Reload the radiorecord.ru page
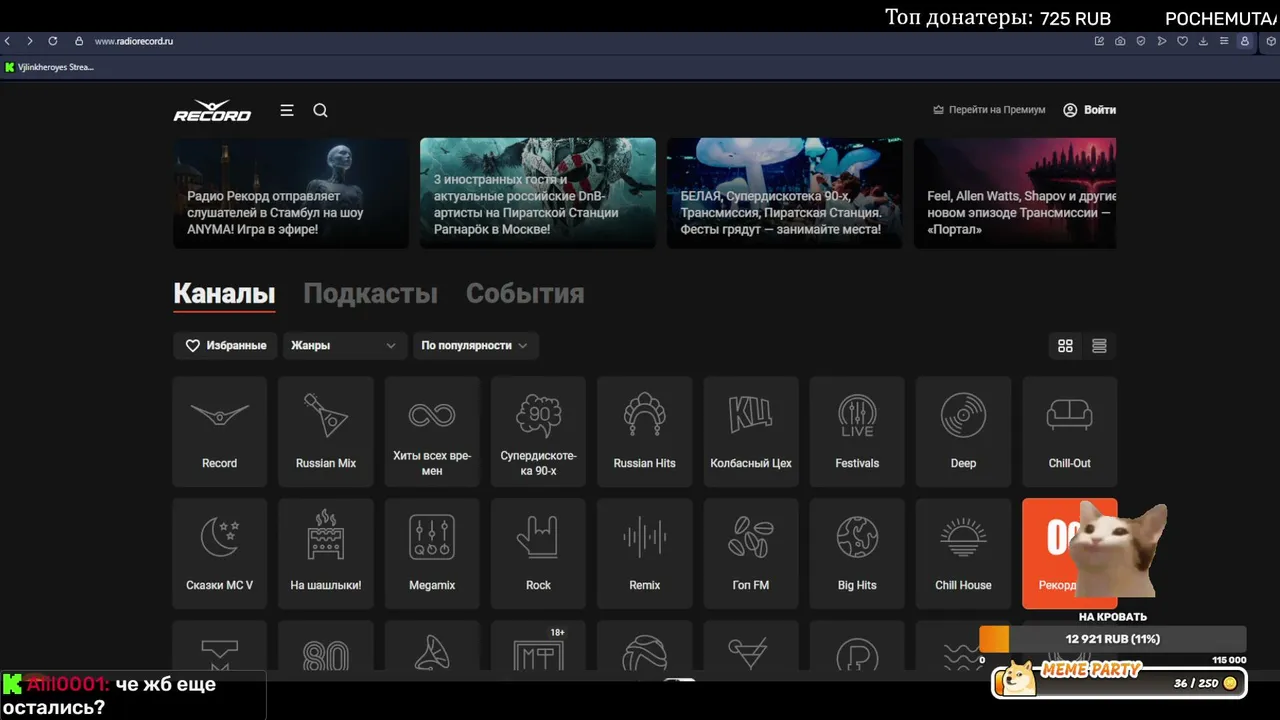This screenshot has width=1280, height=720. pyautogui.click(x=53, y=41)
